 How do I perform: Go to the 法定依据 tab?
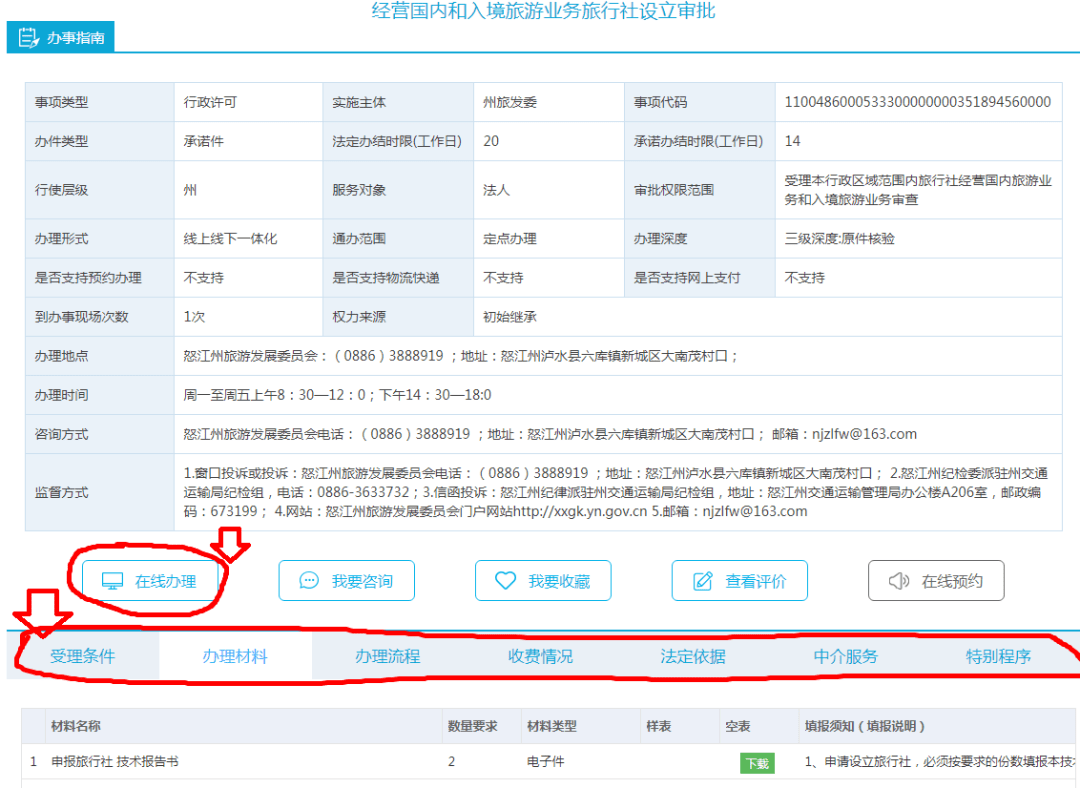[693, 656]
